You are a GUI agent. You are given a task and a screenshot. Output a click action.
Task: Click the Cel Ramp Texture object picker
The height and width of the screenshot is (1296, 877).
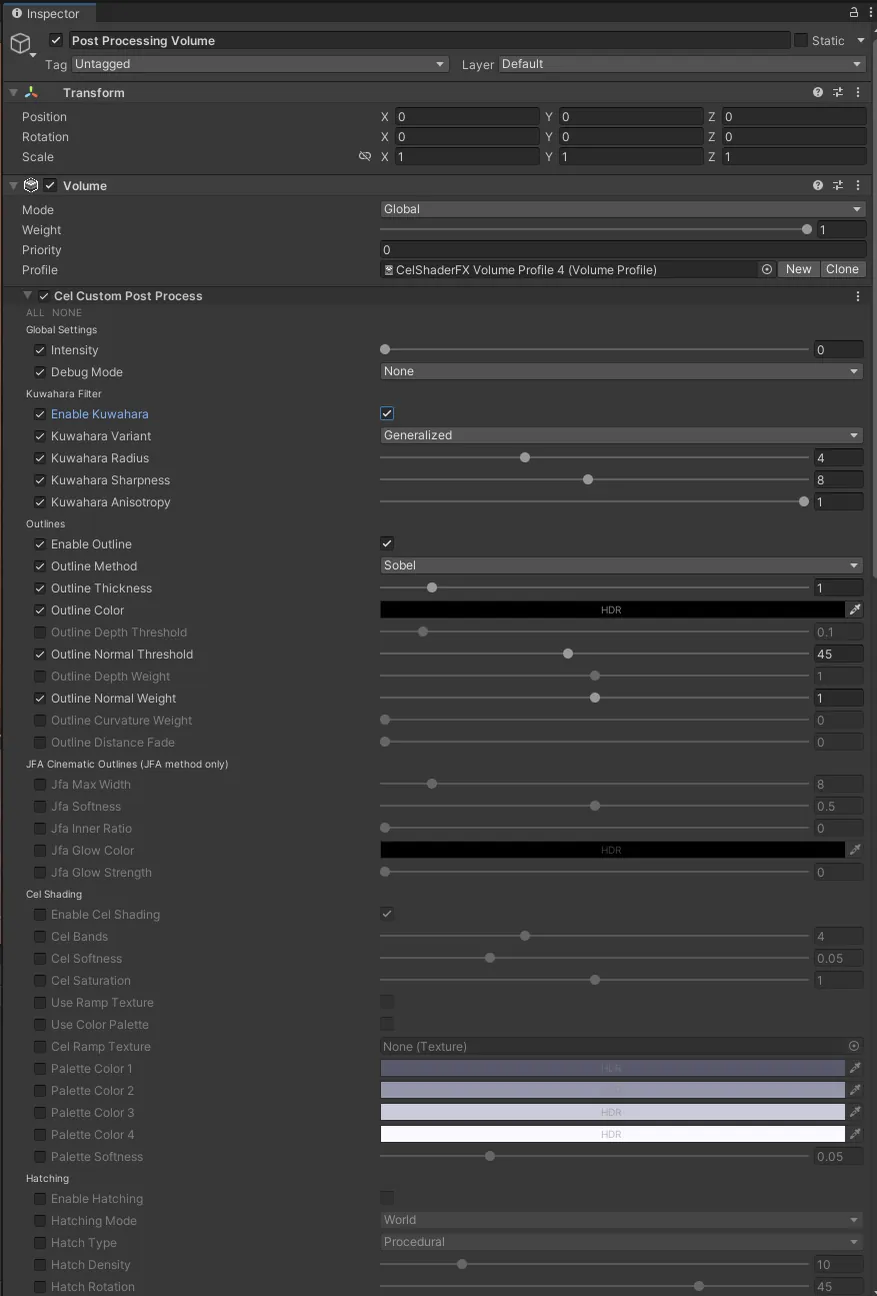[x=854, y=1046]
